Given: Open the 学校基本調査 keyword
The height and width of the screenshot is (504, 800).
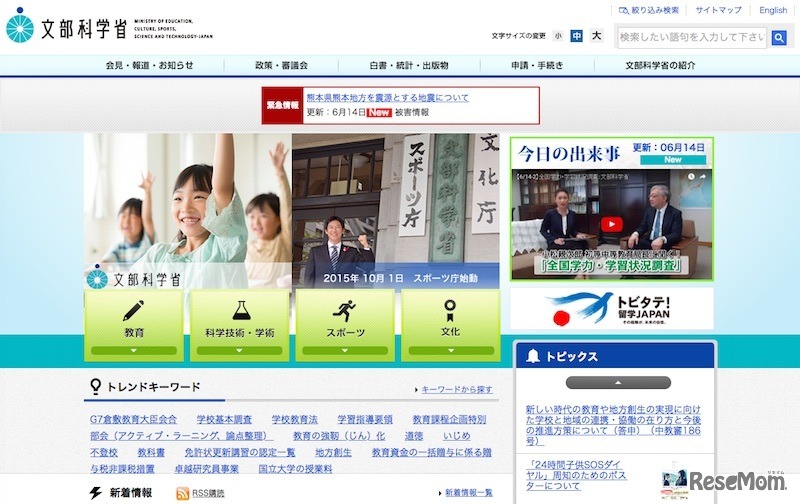Looking at the screenshot, I should coord(224,419).
